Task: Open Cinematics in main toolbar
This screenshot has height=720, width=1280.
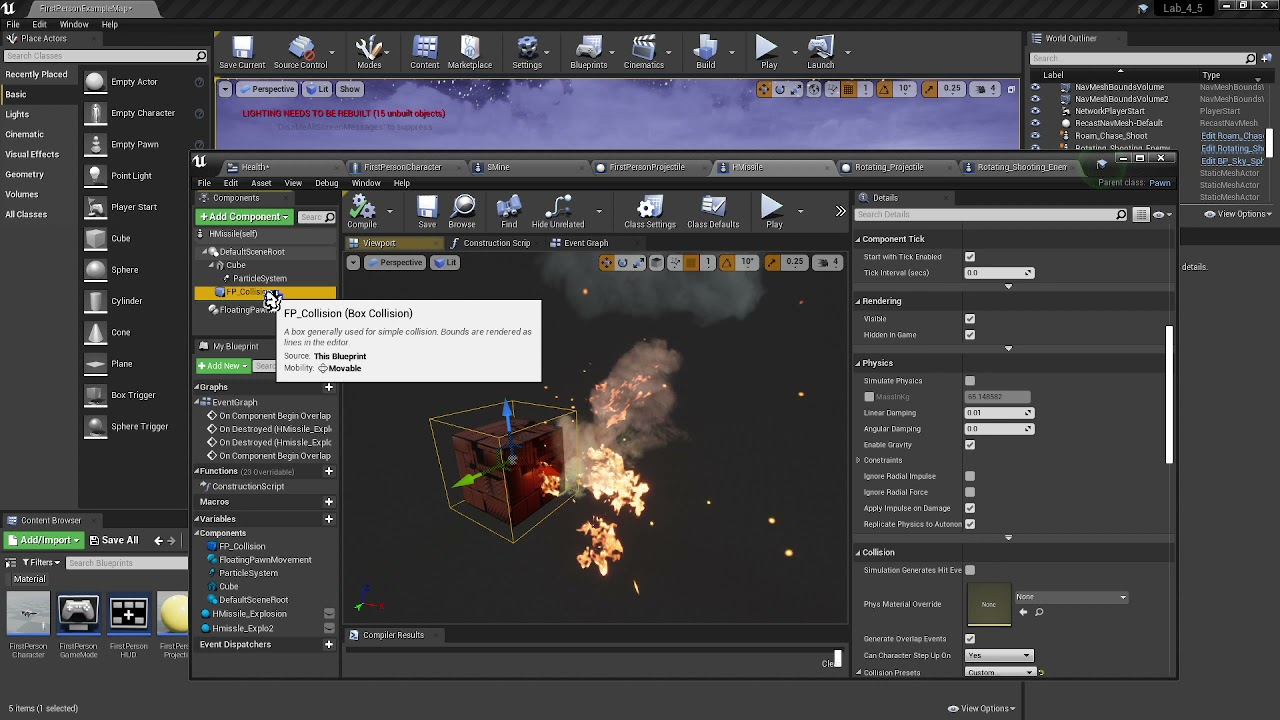Action: 643,52
